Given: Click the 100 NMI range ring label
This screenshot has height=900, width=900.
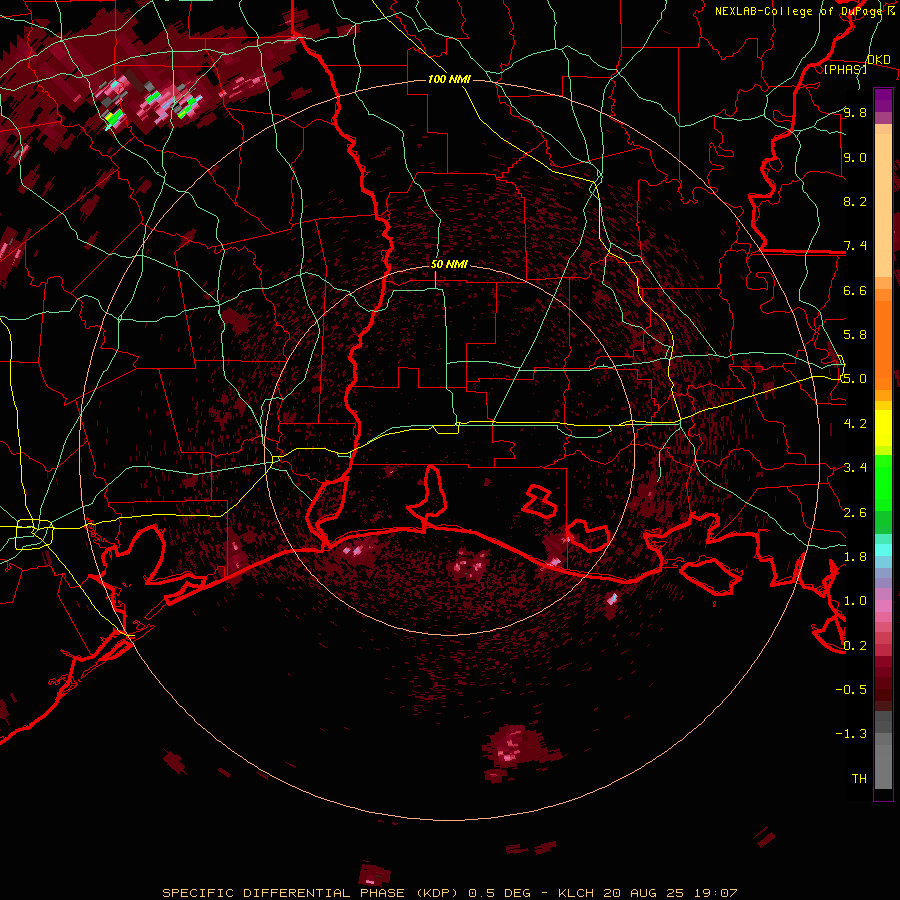Looking at the screenshot, I should 449,79.
